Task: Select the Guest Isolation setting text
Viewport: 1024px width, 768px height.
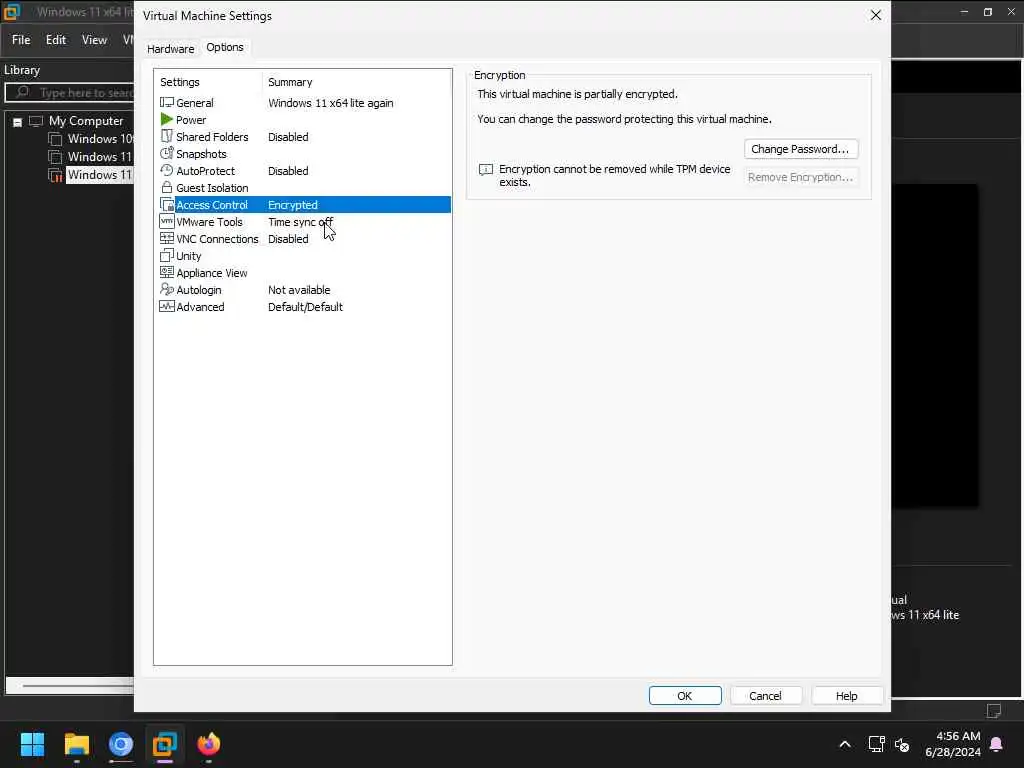Action: point(212,188)
